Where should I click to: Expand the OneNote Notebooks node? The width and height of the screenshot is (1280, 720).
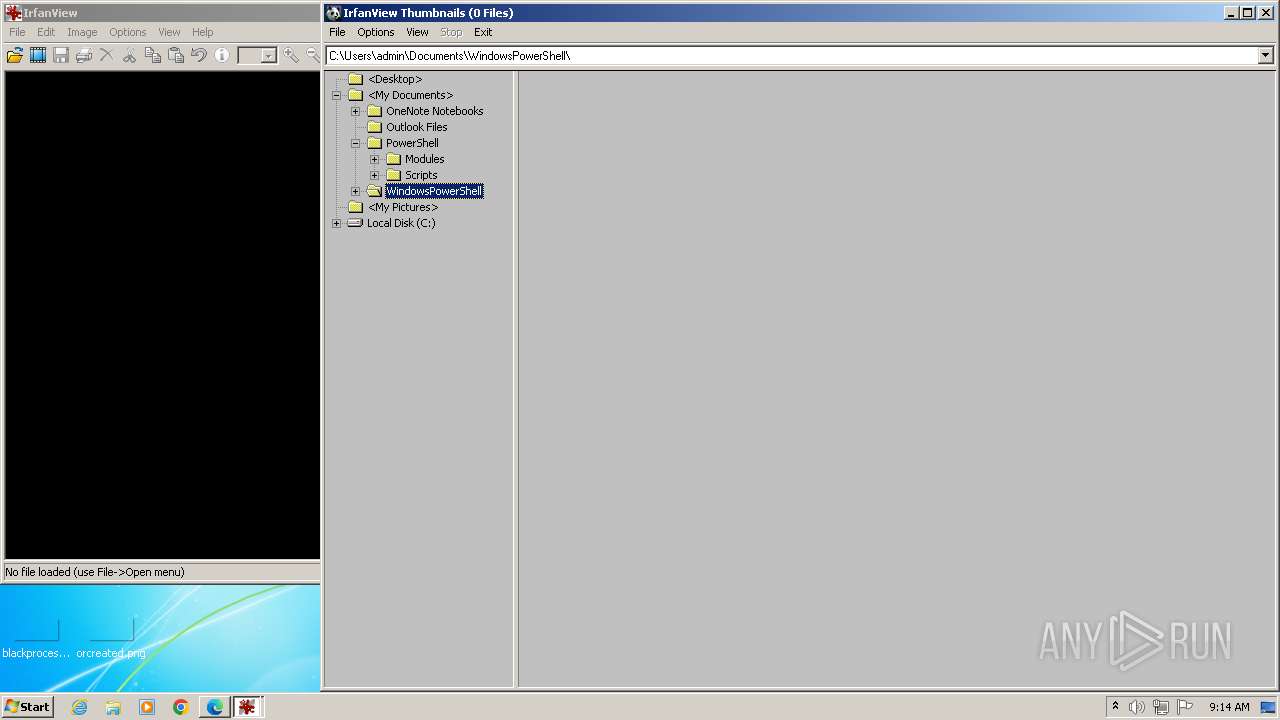coord(355,111)
